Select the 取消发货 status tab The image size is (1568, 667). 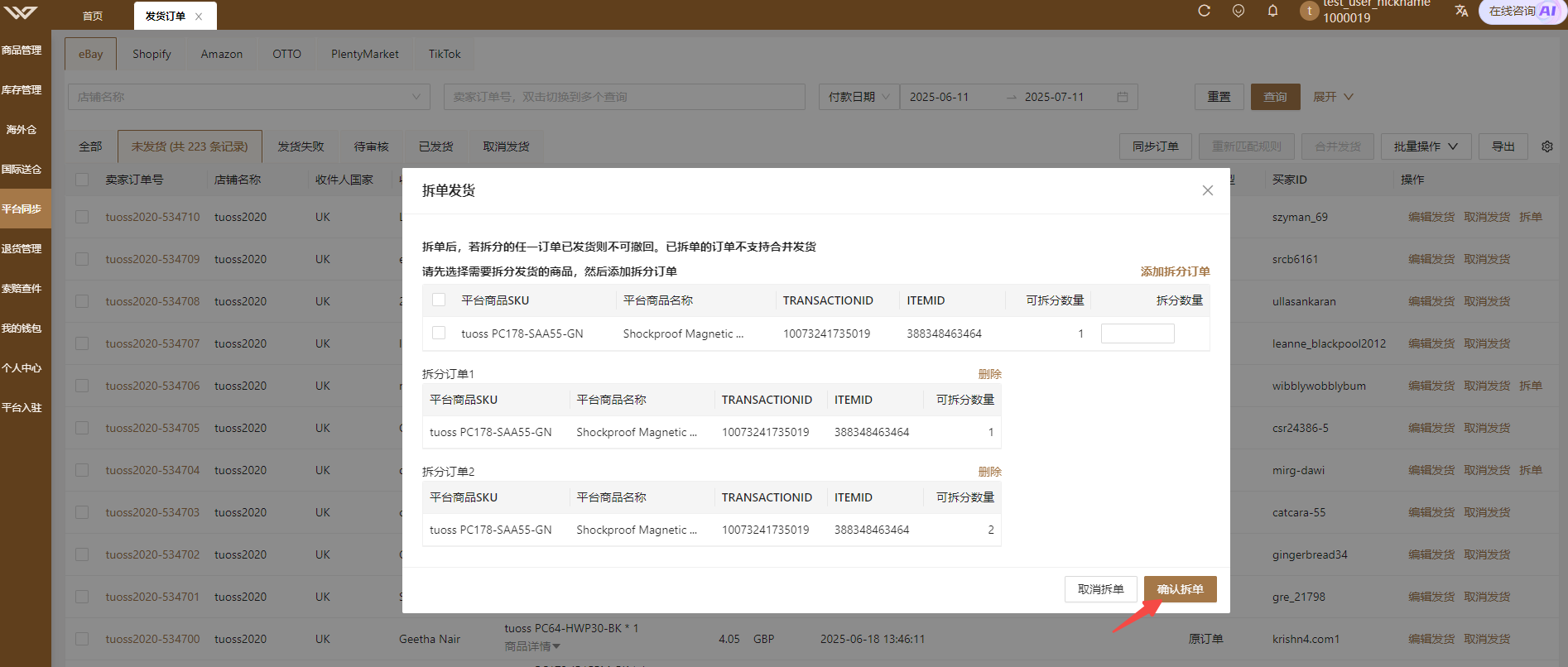pyautogui.click(x=507, y=146)
